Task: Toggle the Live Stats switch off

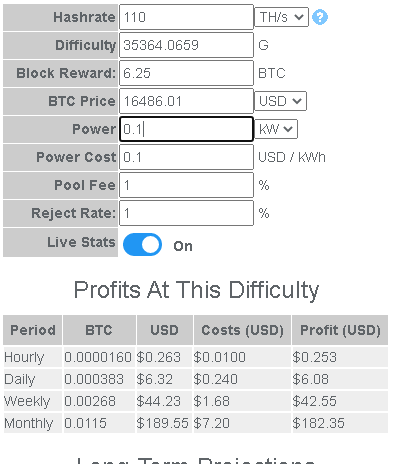Action: 142,245
